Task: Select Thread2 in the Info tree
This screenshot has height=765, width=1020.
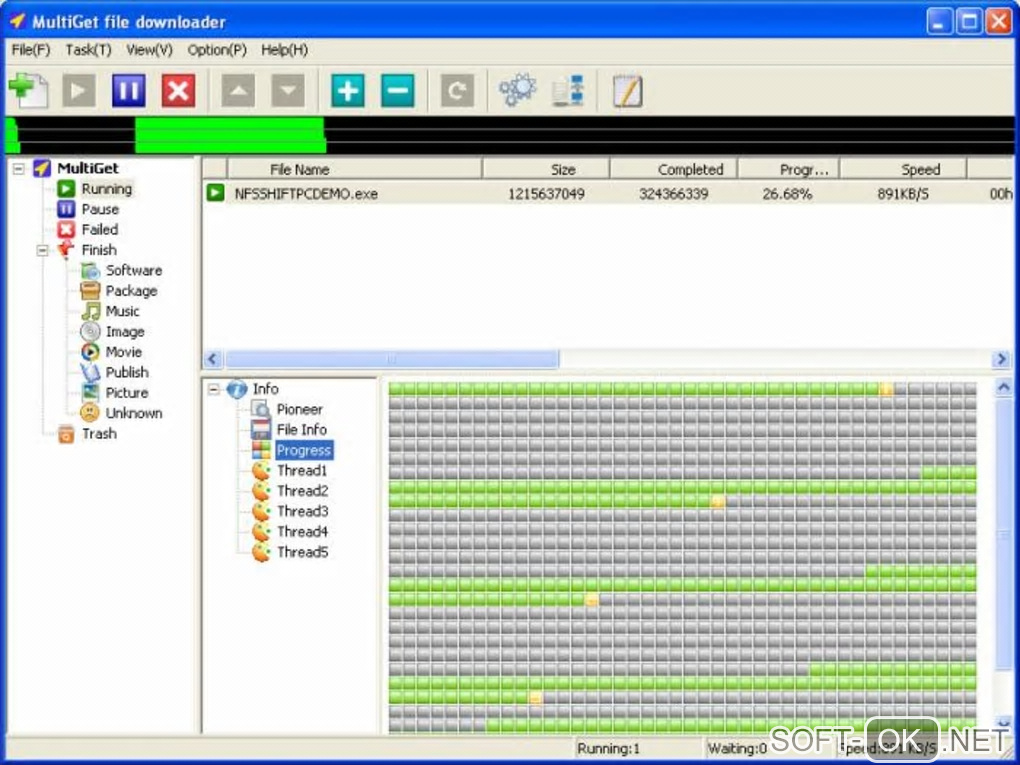Action: click(x=302, y=490)
